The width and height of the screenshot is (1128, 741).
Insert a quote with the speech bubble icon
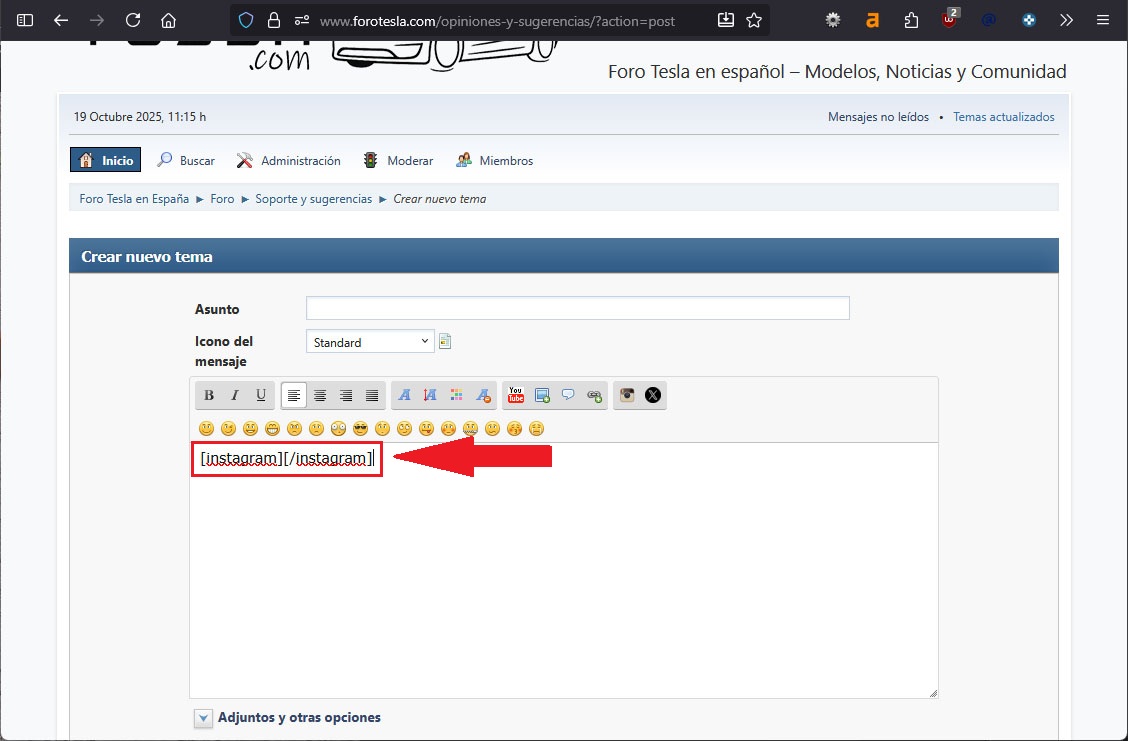568,395
